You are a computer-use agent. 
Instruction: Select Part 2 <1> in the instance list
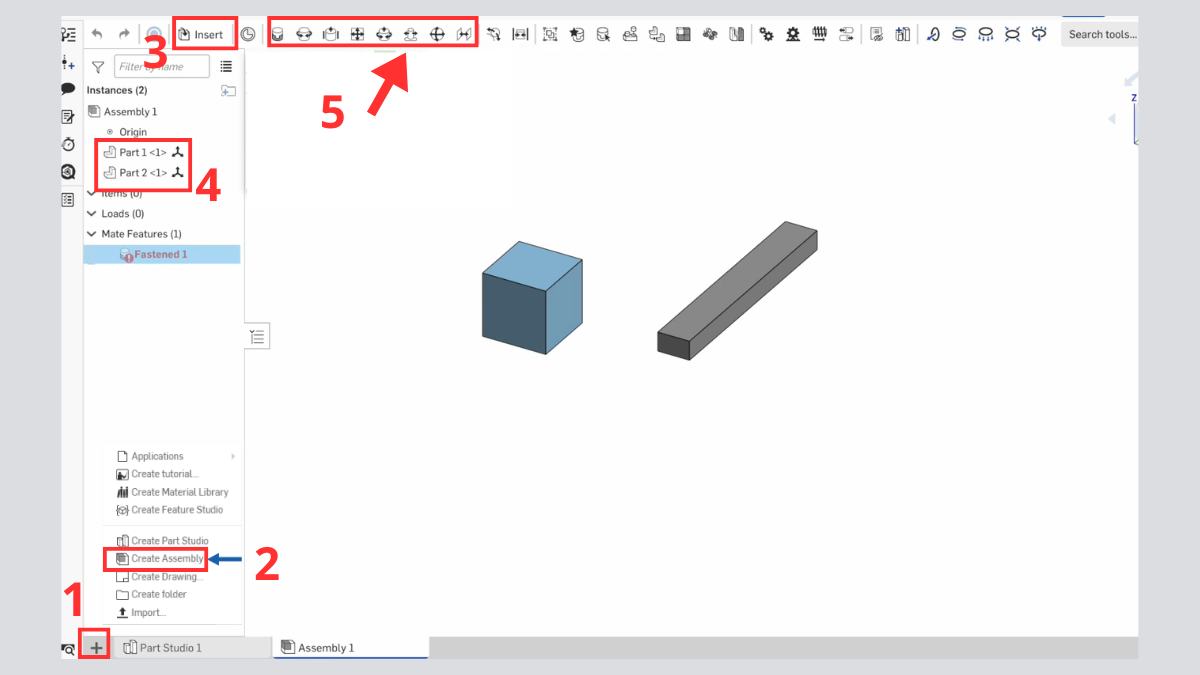tap(143, 172)
